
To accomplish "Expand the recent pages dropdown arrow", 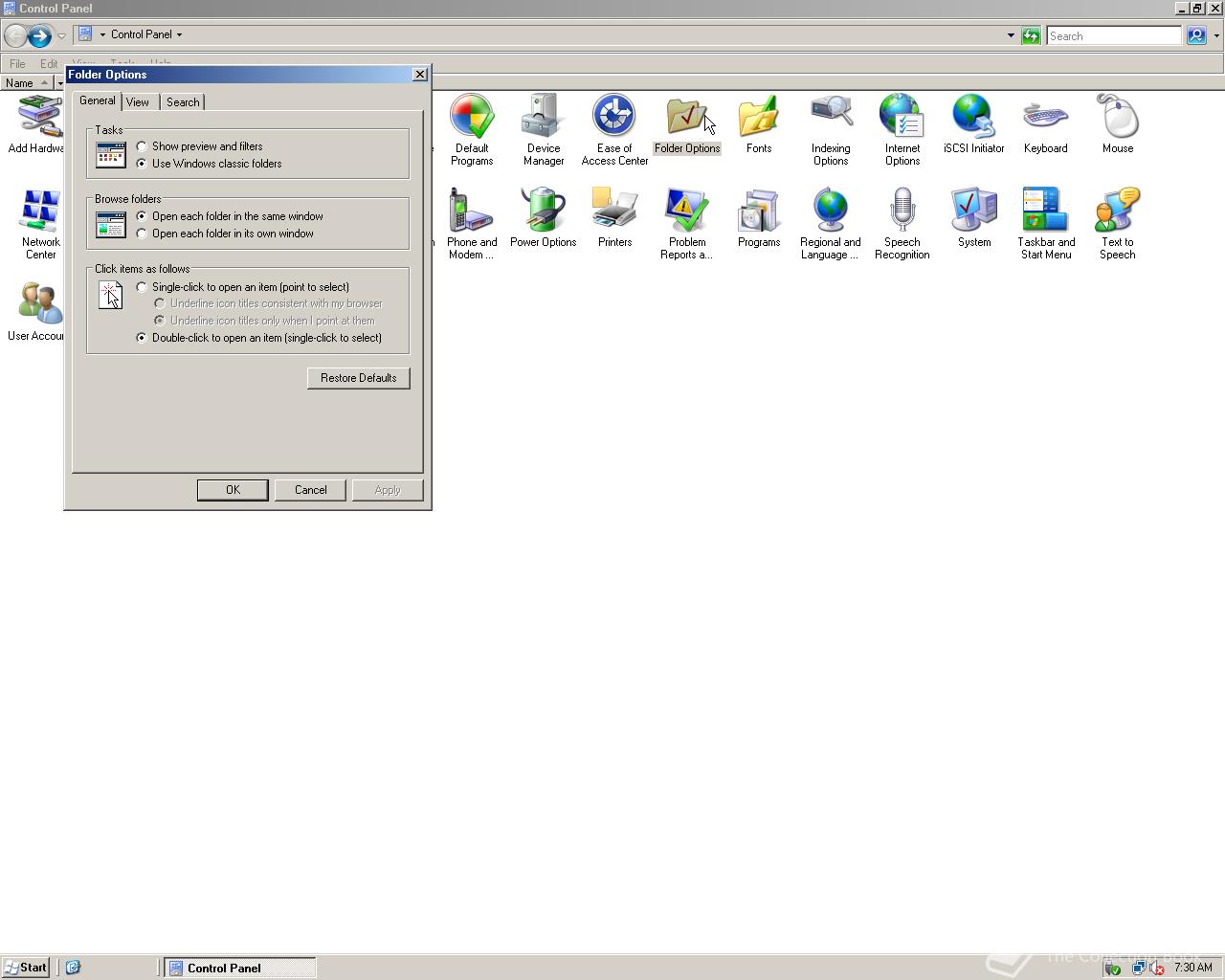I will (61, 36).
